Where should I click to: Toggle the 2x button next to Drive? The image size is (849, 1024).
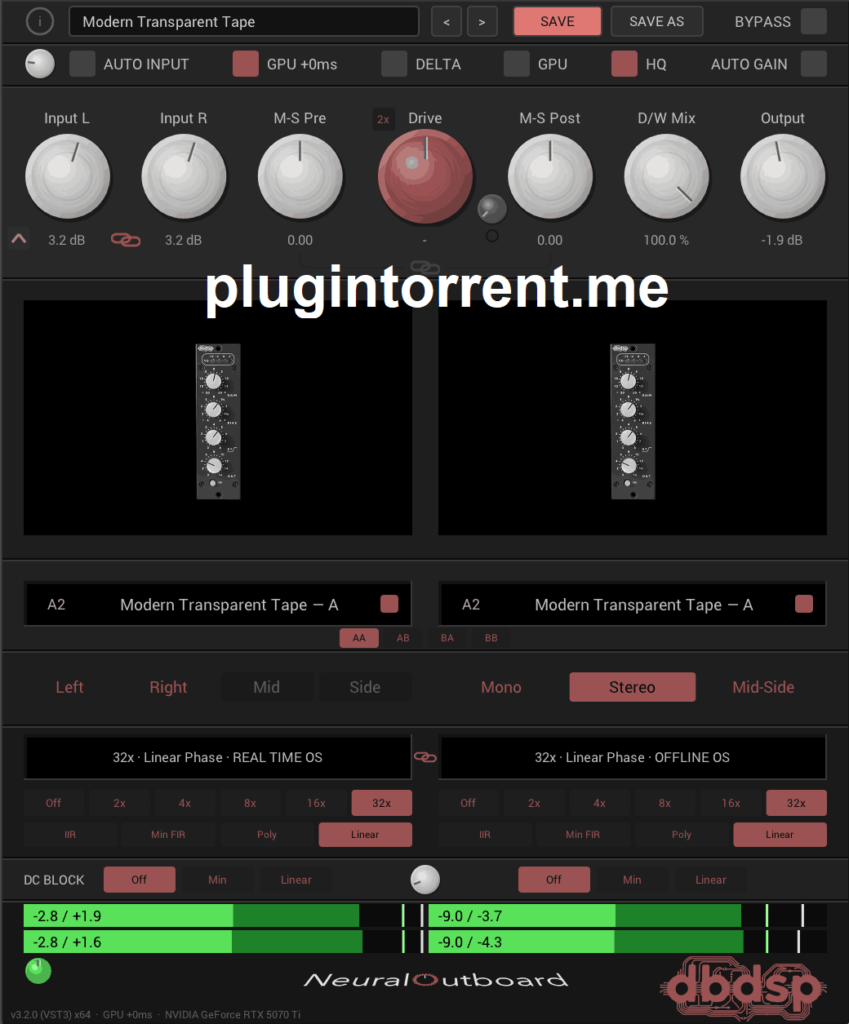tap(383, 119)
